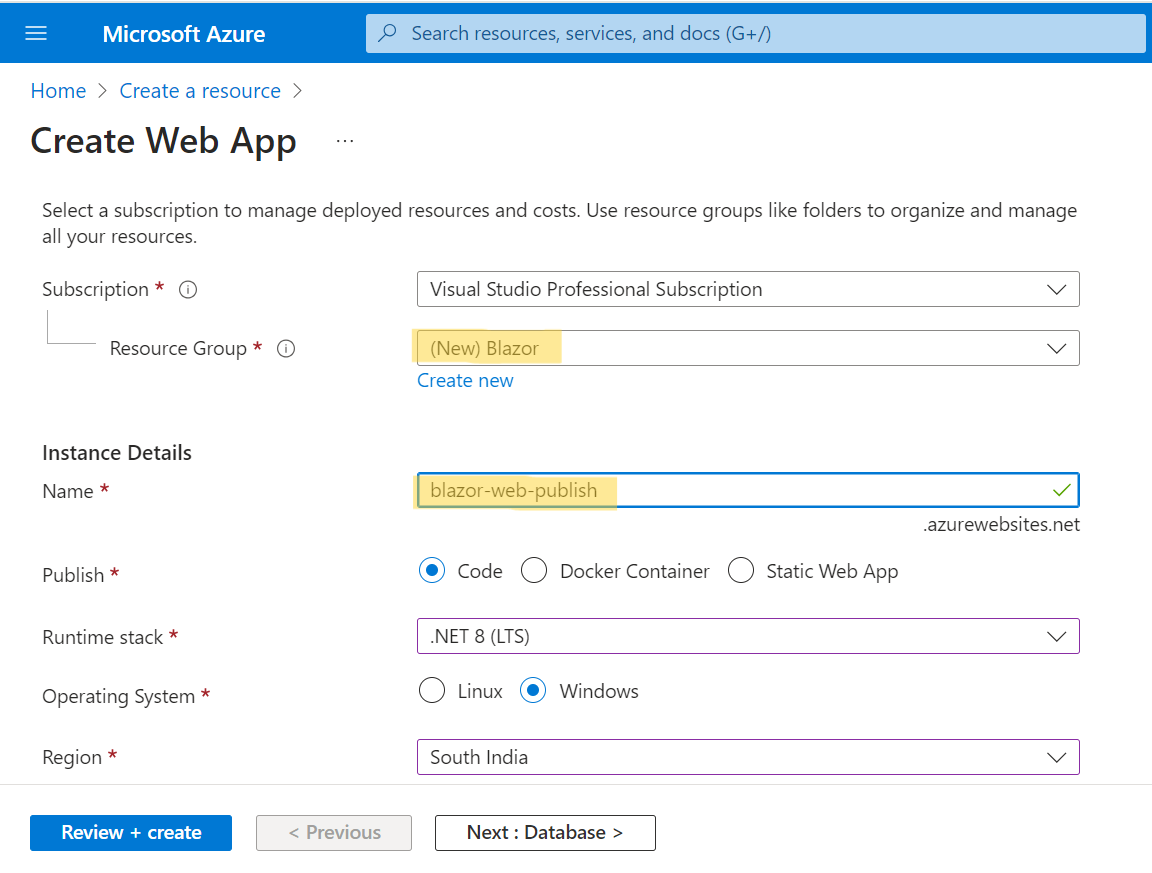Screen dimensions: 1152x873
Task: Choose Windows as operating system
Action: point(534,691)
